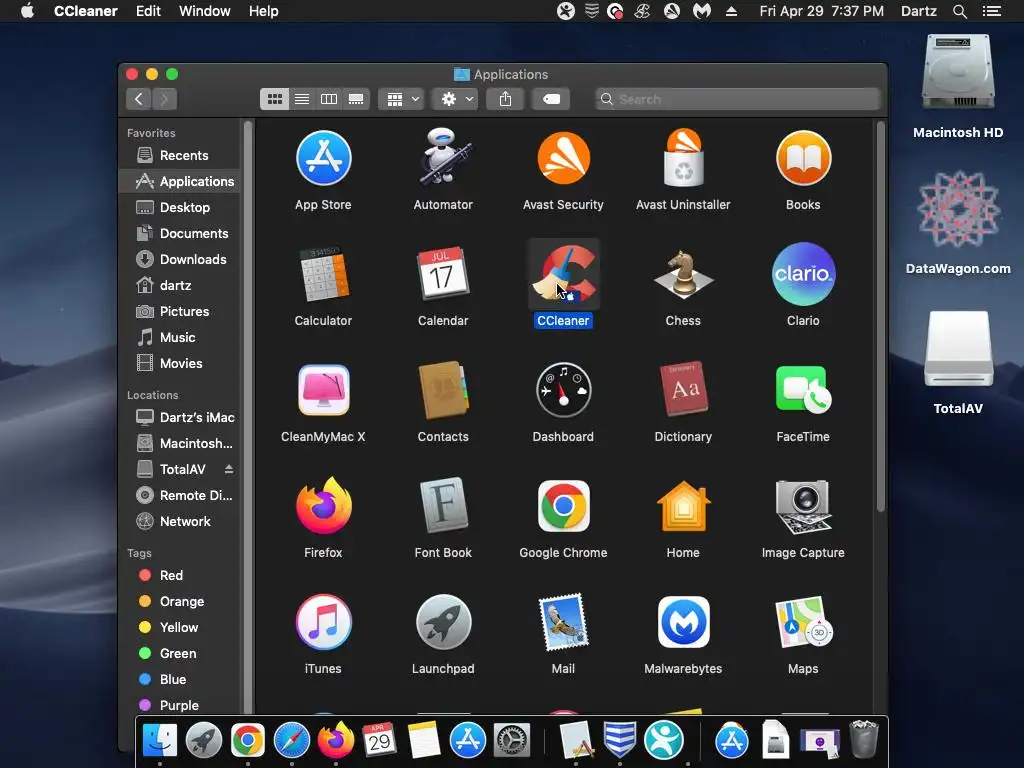Select the Calculator app icon

323,274
